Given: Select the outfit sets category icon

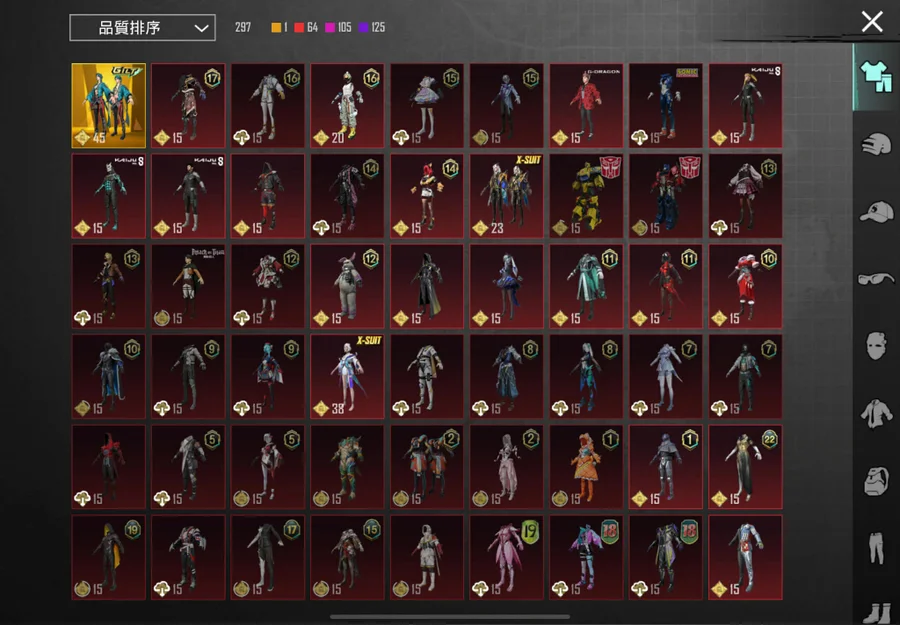Looking at the screenshot, I should 876,76.
